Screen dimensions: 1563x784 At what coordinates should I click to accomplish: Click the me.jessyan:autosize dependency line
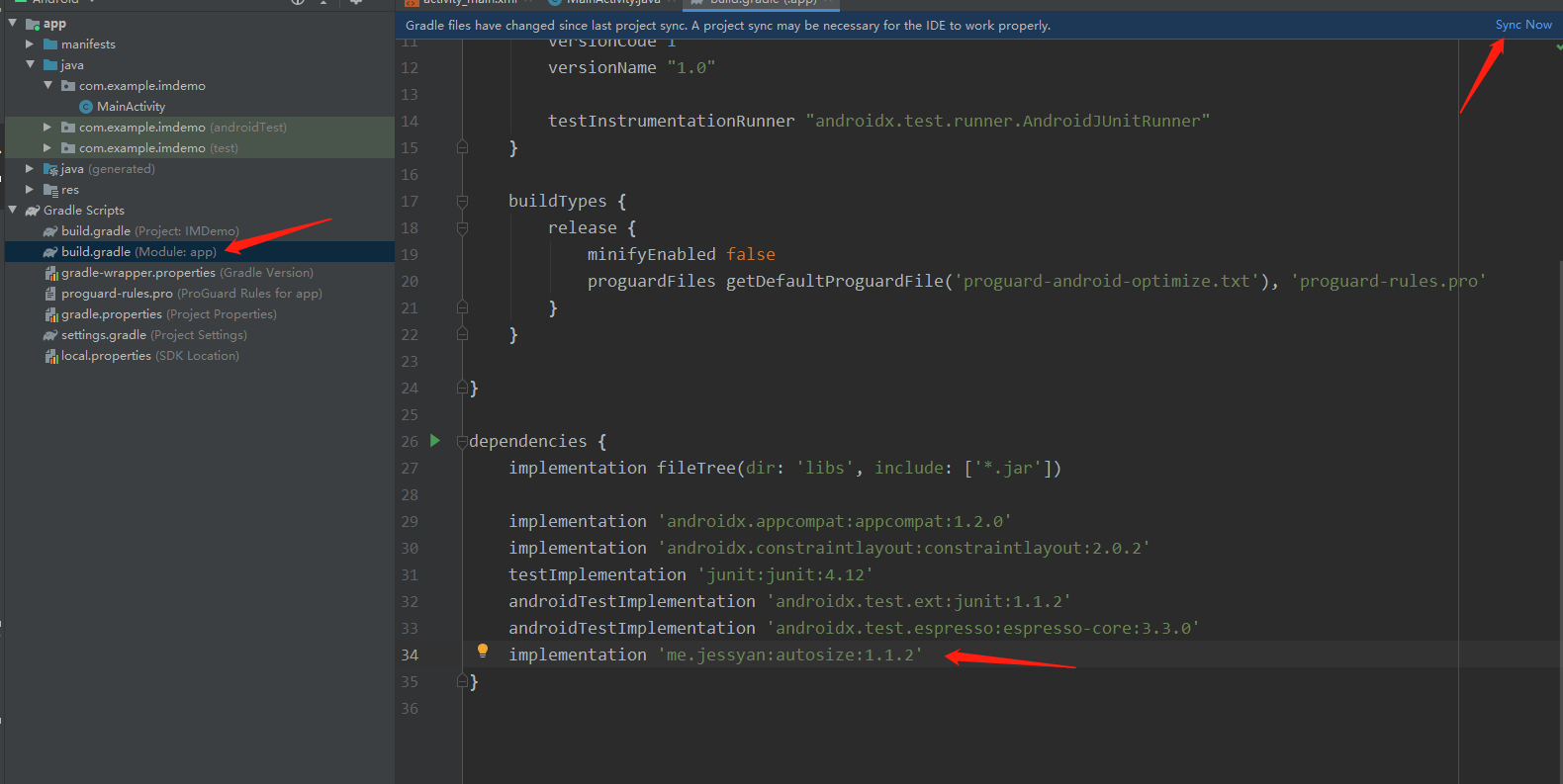tap(715, 654)
